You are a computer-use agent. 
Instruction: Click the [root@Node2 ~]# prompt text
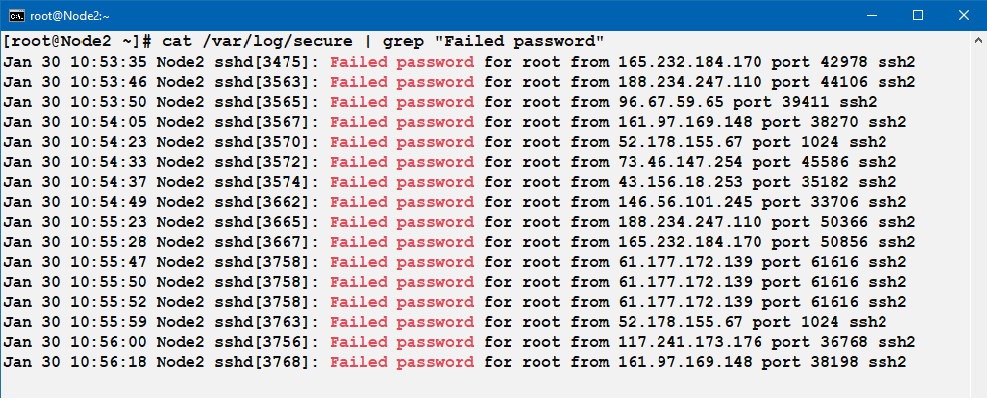coord(77,42)
